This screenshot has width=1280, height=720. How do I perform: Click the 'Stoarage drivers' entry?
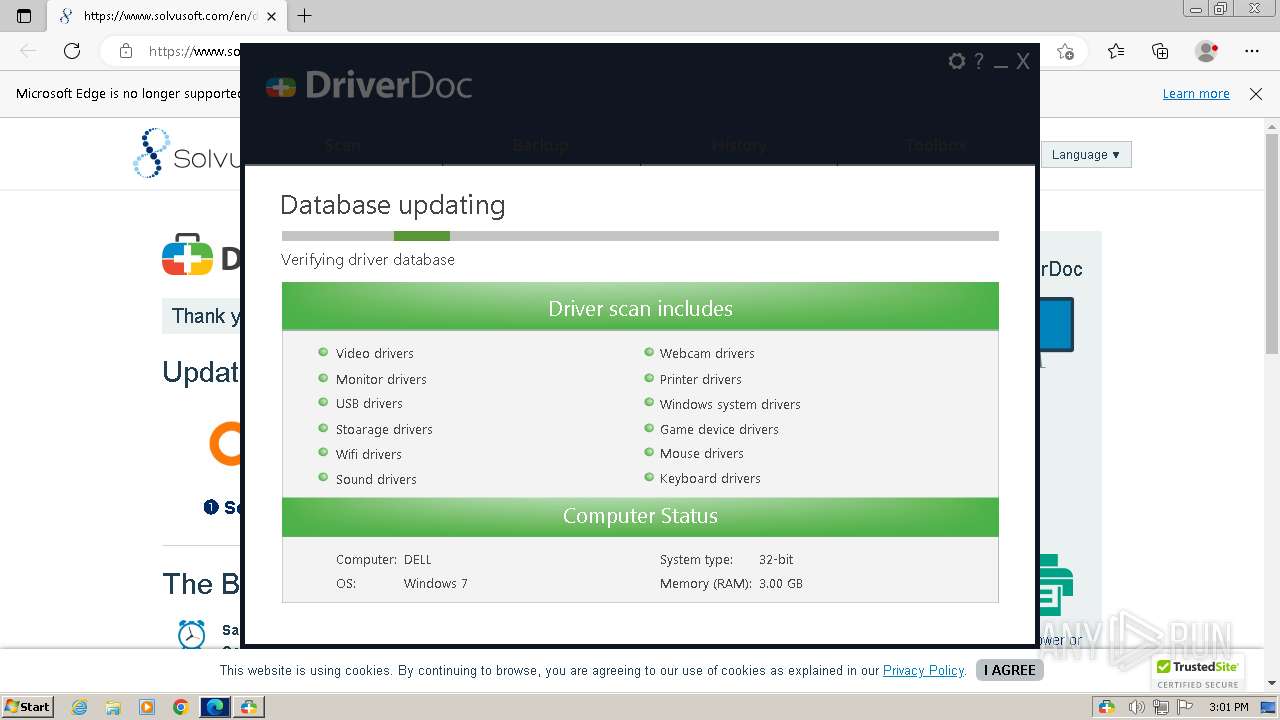pos(384,430)
